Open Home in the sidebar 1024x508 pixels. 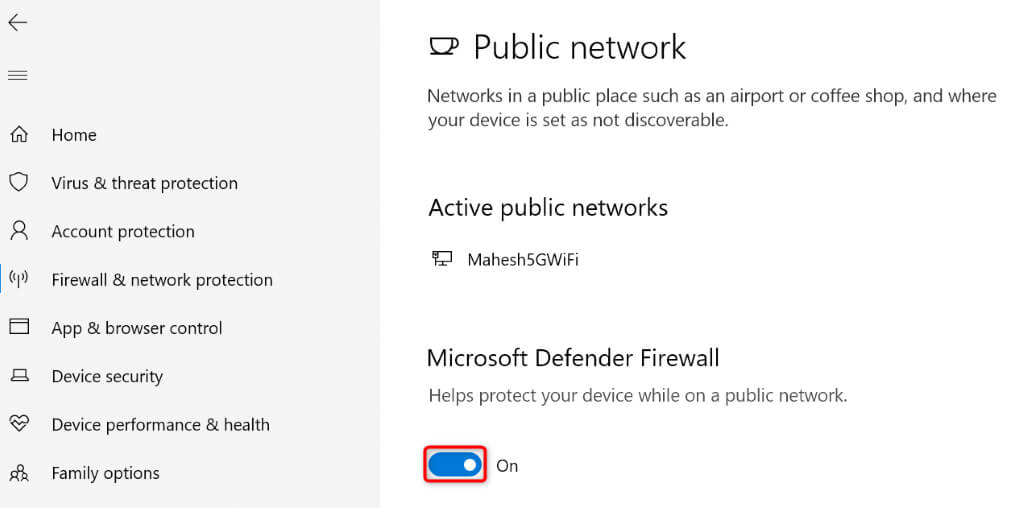tap(74, 135)
